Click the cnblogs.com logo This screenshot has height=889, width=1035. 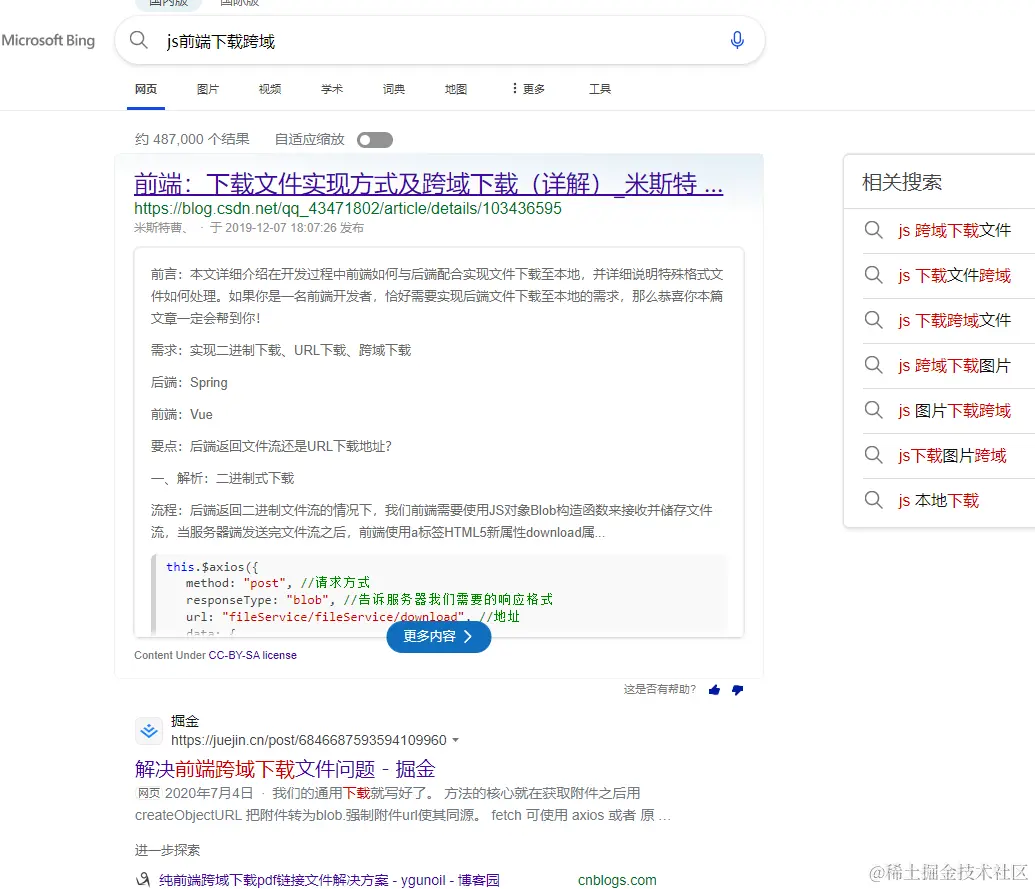click(617, 879)
